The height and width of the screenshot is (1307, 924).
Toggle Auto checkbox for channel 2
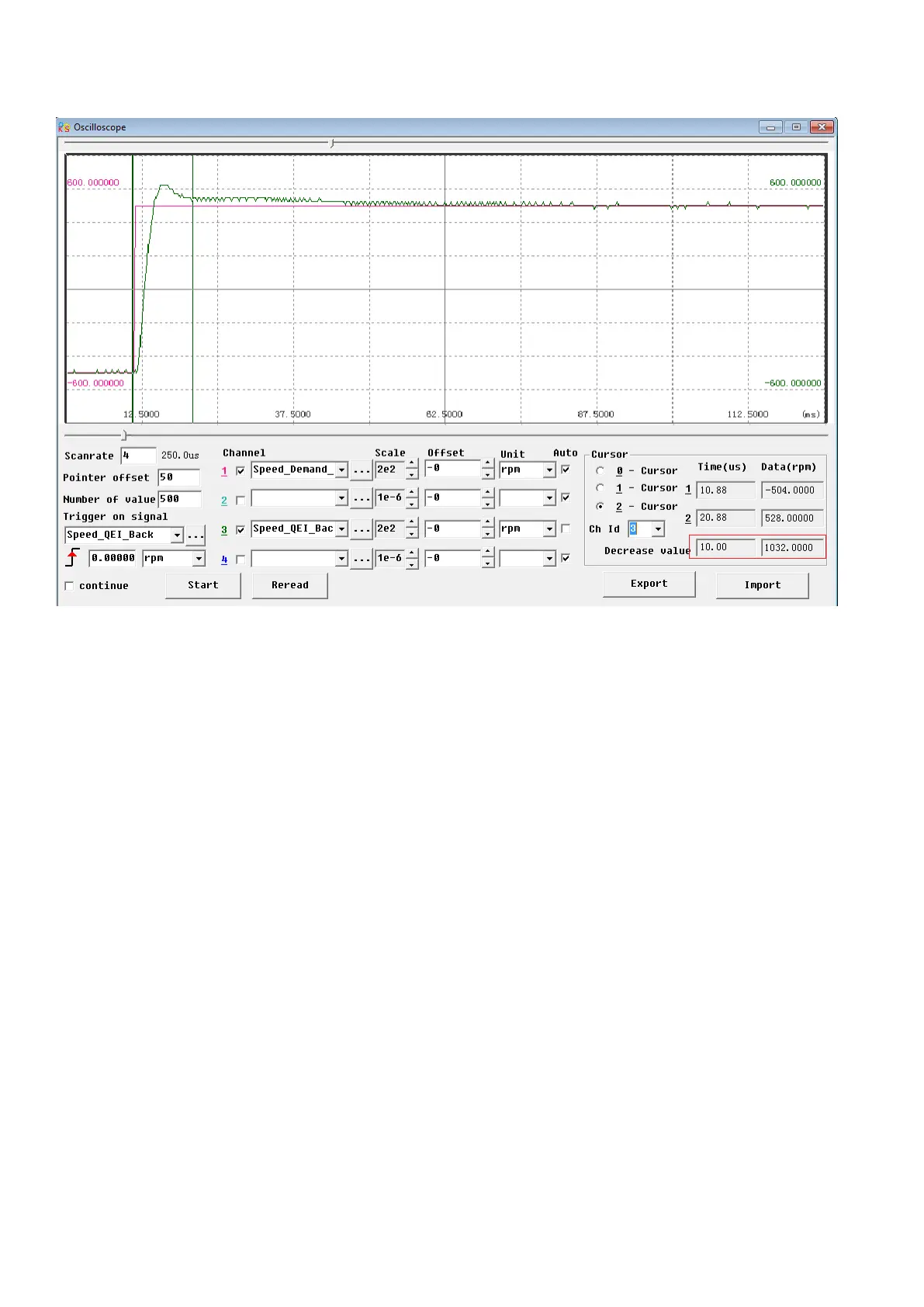tap(566, 497)
